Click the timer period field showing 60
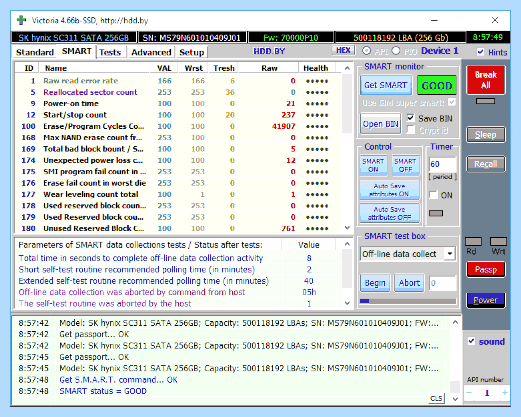The image size is (521, 417). (x=442, y=164)
